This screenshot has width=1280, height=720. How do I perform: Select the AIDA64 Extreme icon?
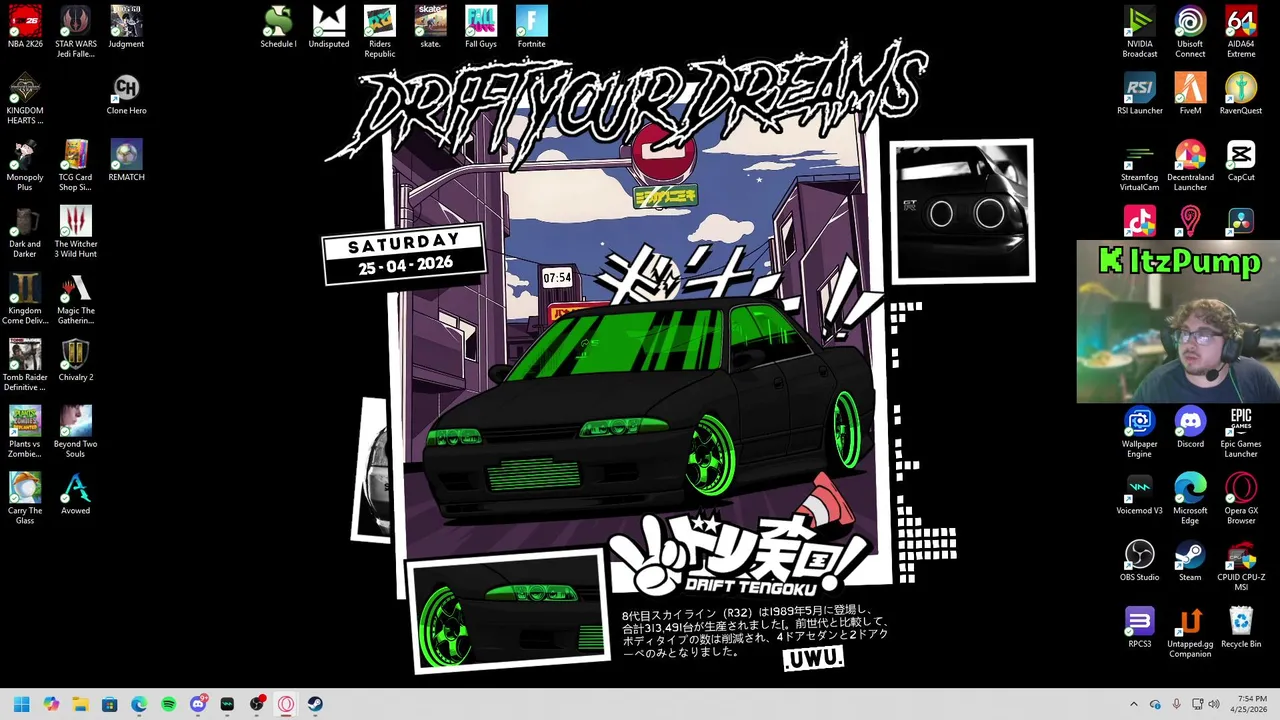(1241, 32)
